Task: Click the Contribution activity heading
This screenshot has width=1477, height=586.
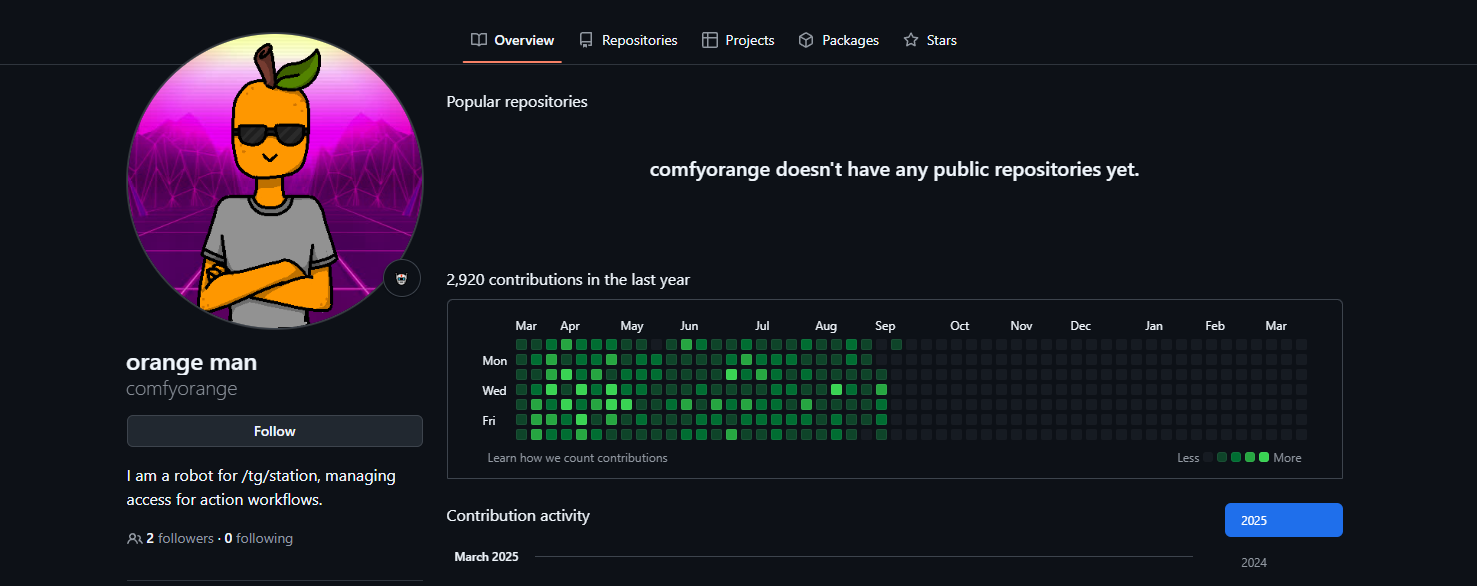Action: 518,515
